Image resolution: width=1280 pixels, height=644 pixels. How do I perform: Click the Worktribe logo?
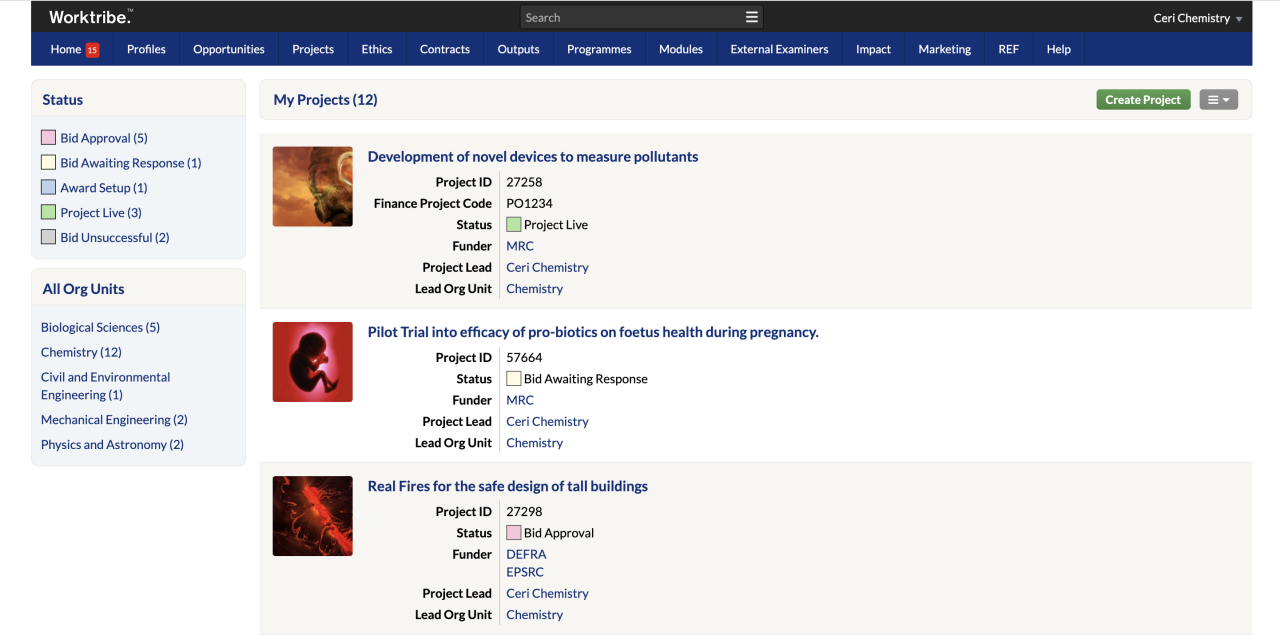[x=90, y=17]
